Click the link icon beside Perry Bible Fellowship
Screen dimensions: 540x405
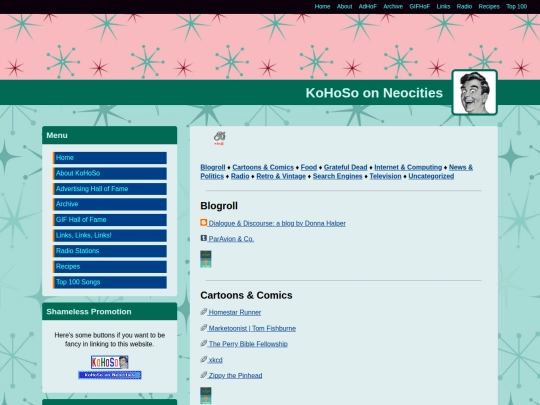tap(204, 343)
